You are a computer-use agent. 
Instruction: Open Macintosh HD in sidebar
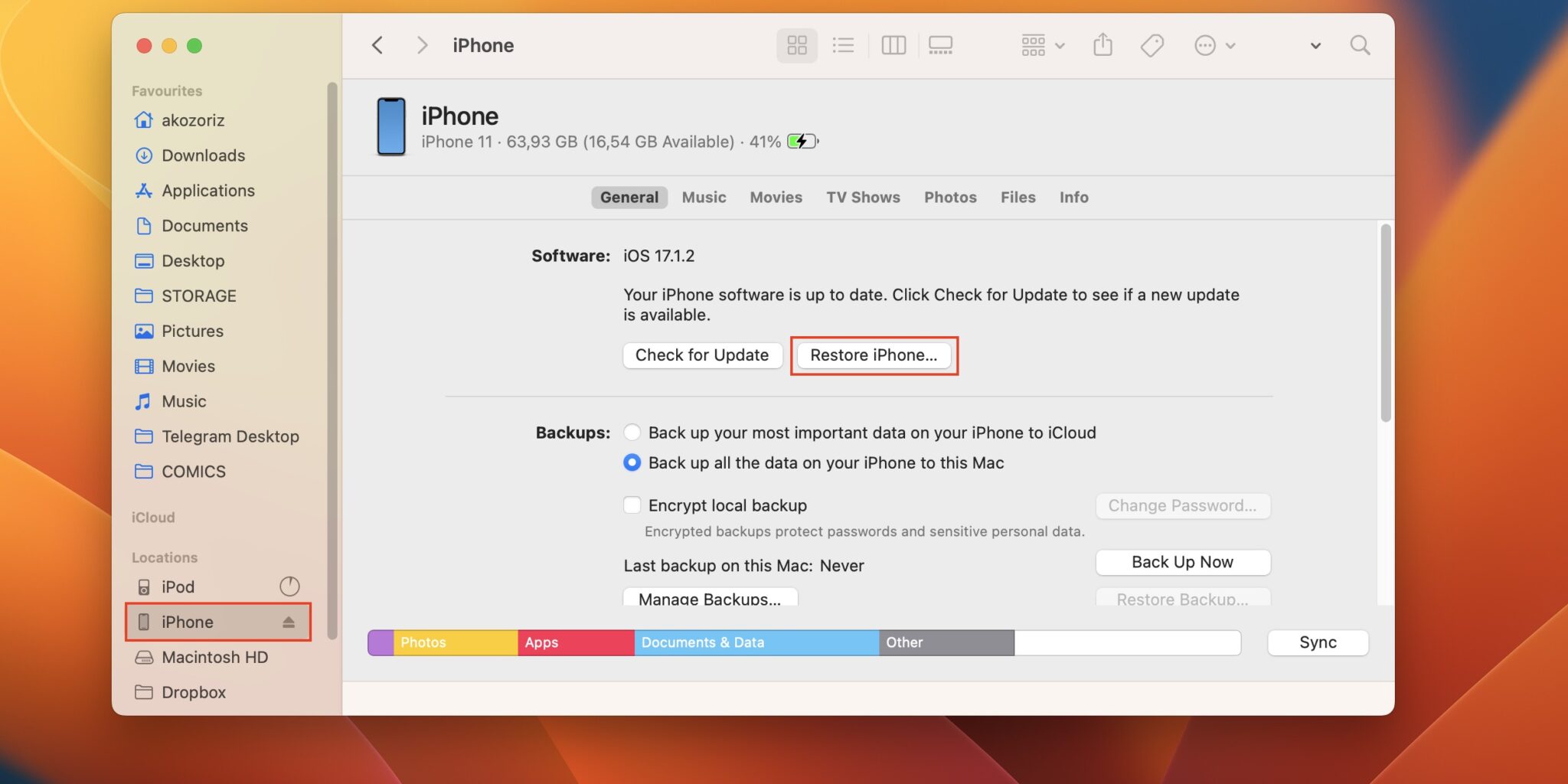[x=214, y=657]
